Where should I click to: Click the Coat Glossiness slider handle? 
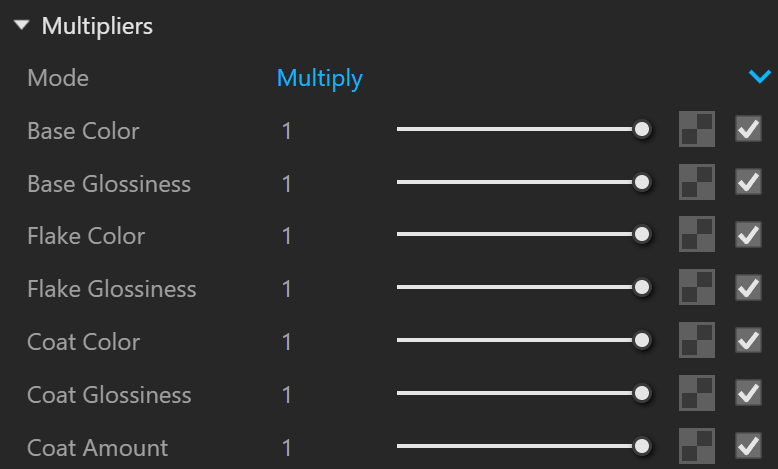click(x=642, y=394)
